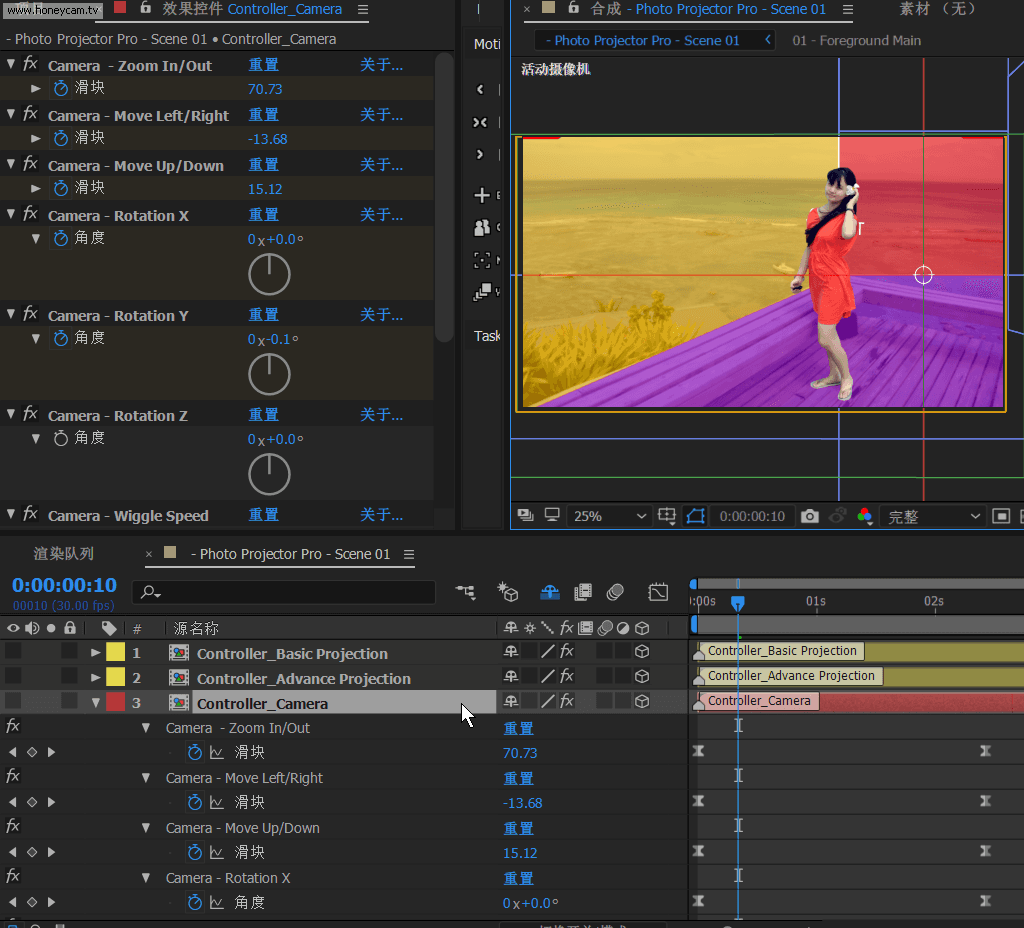Switch to the 渲染队列 tab
This screenshot has height=928, width=1024.
64,554
